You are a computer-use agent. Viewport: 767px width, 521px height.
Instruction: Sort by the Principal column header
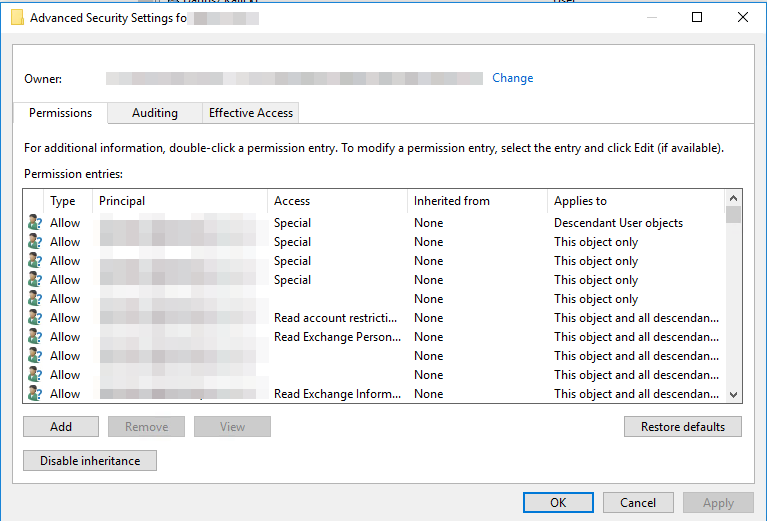click(x=180, y=201)
